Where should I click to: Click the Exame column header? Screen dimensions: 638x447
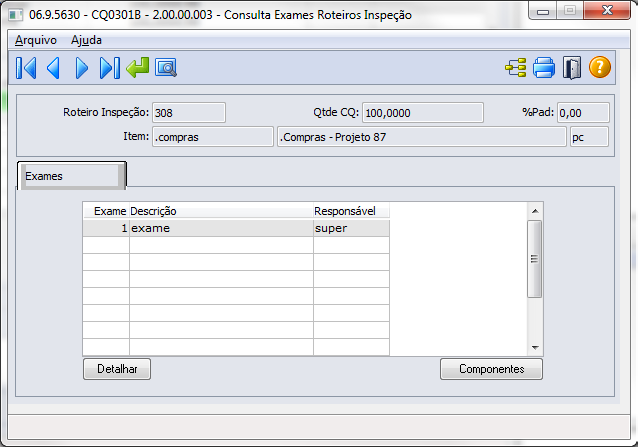click(x=107, y=211)
